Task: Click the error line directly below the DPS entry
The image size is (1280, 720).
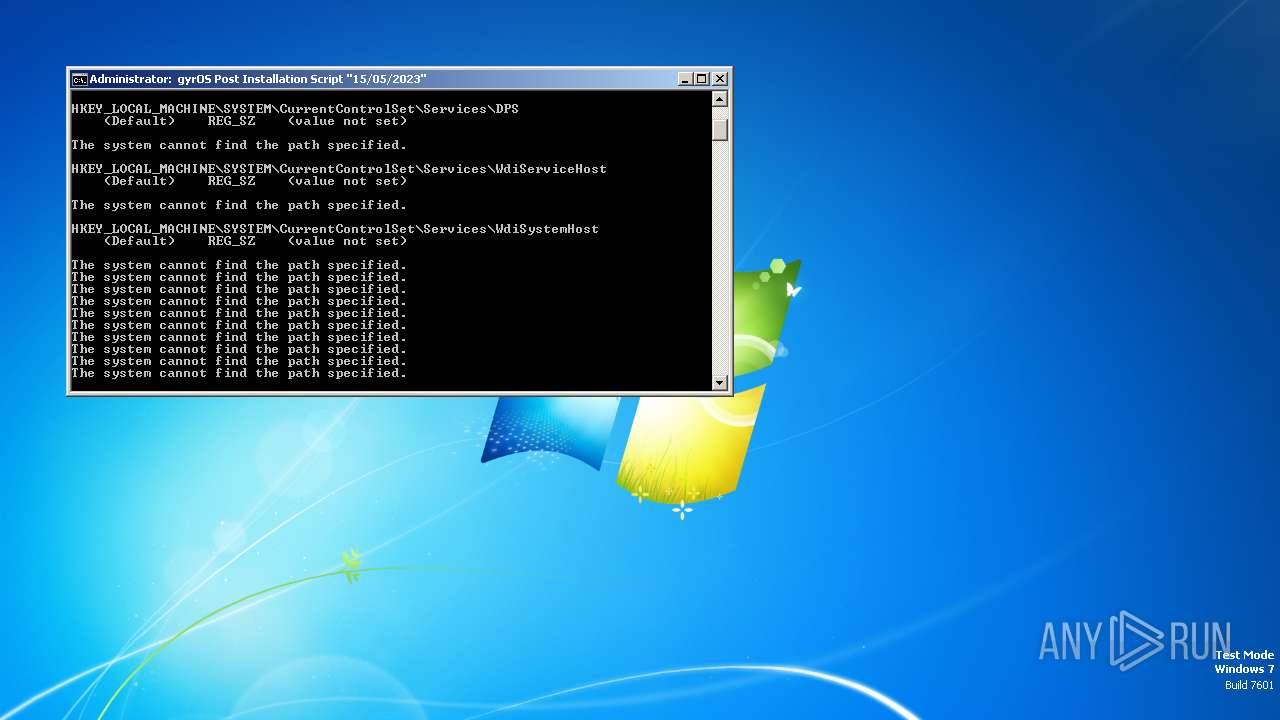Action: tap(239, 145)
